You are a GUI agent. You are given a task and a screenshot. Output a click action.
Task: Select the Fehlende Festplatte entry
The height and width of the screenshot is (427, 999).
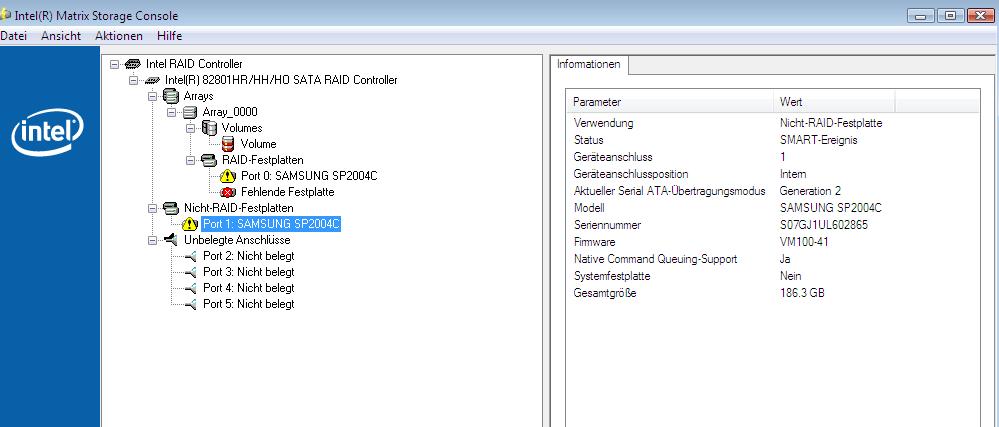pyautogui.click(x=287, y=192)
